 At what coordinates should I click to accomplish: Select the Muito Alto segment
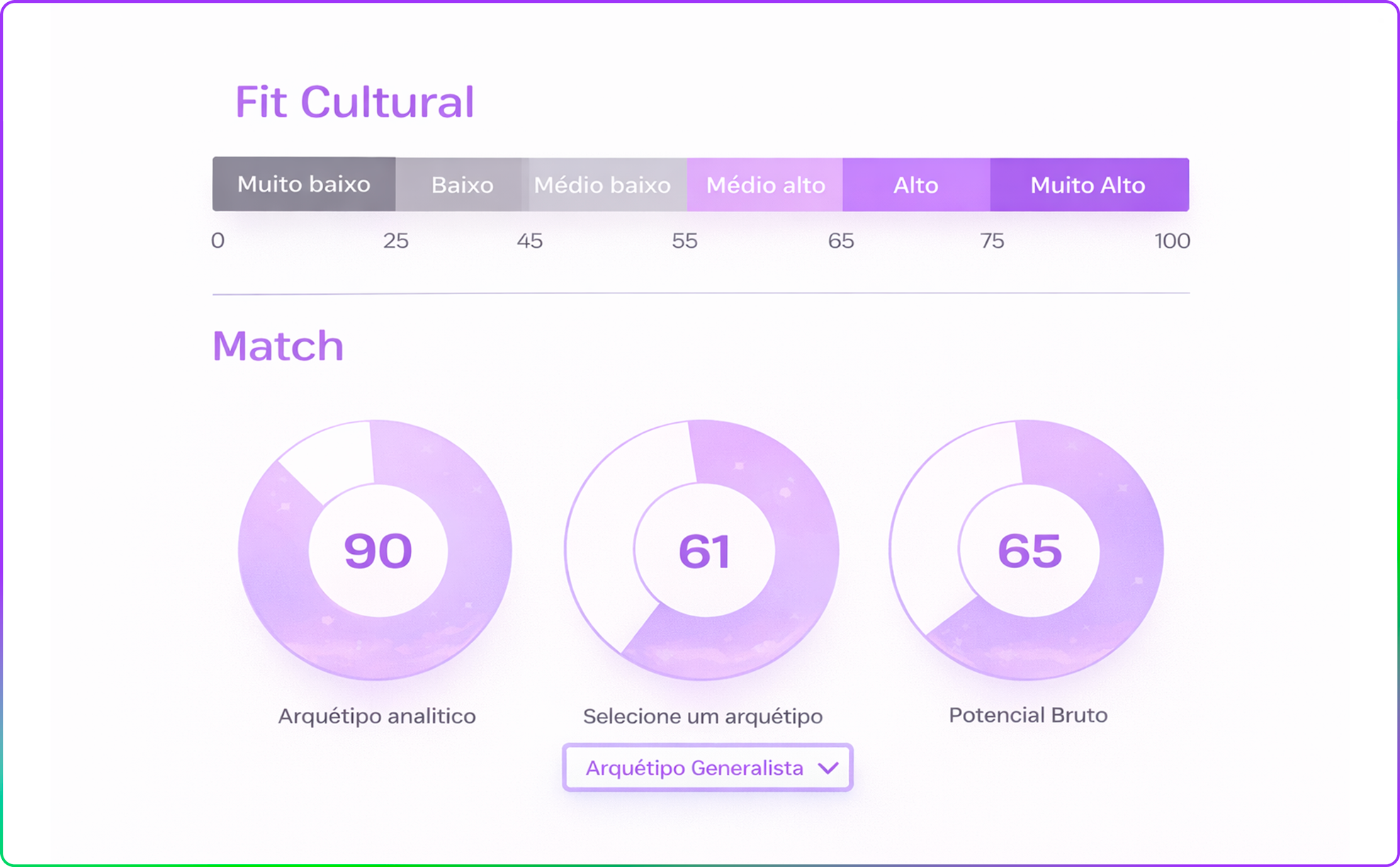pos(1088,185)
